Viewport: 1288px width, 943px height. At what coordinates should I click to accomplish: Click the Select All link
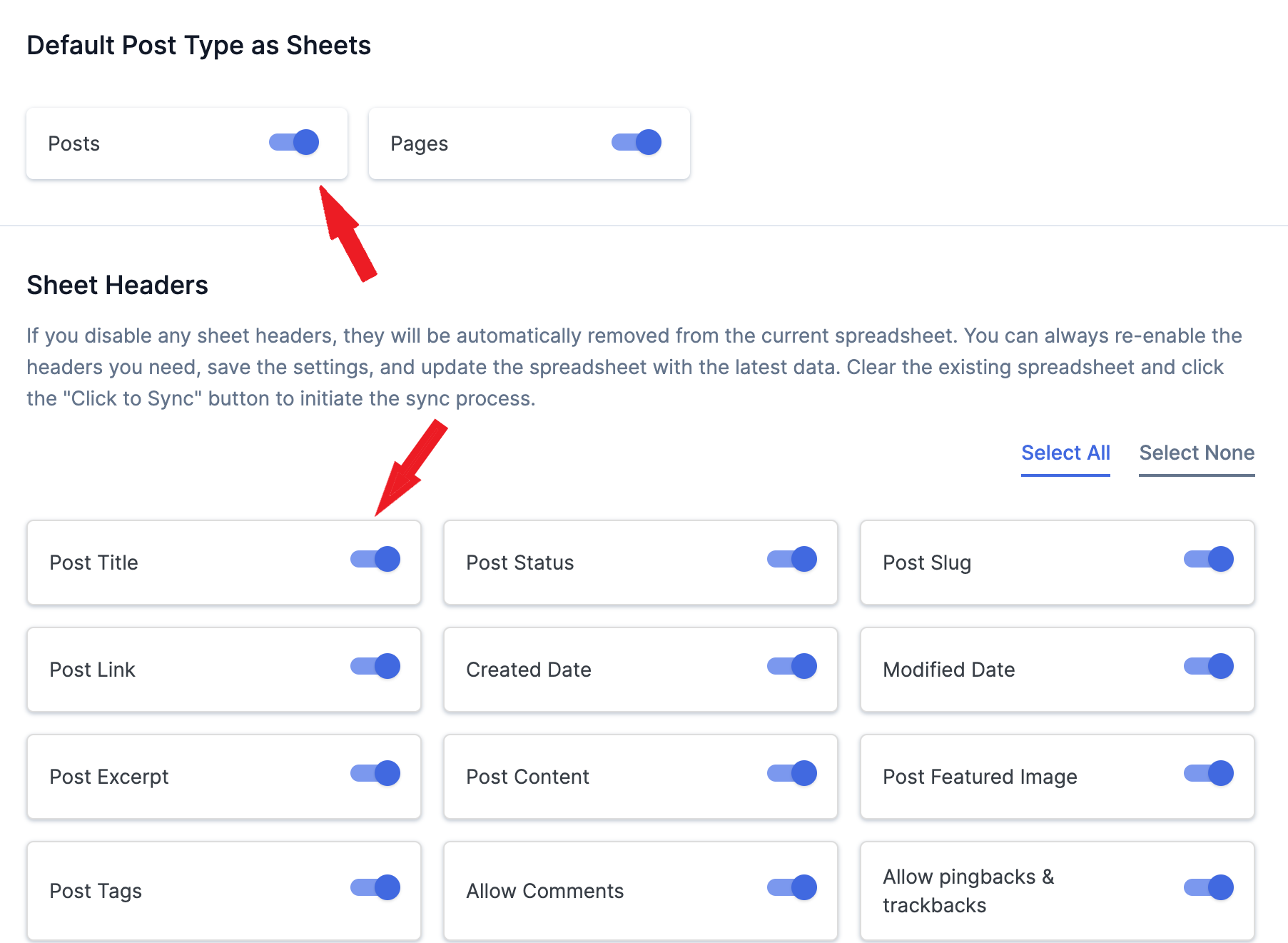pos(1065,453)
